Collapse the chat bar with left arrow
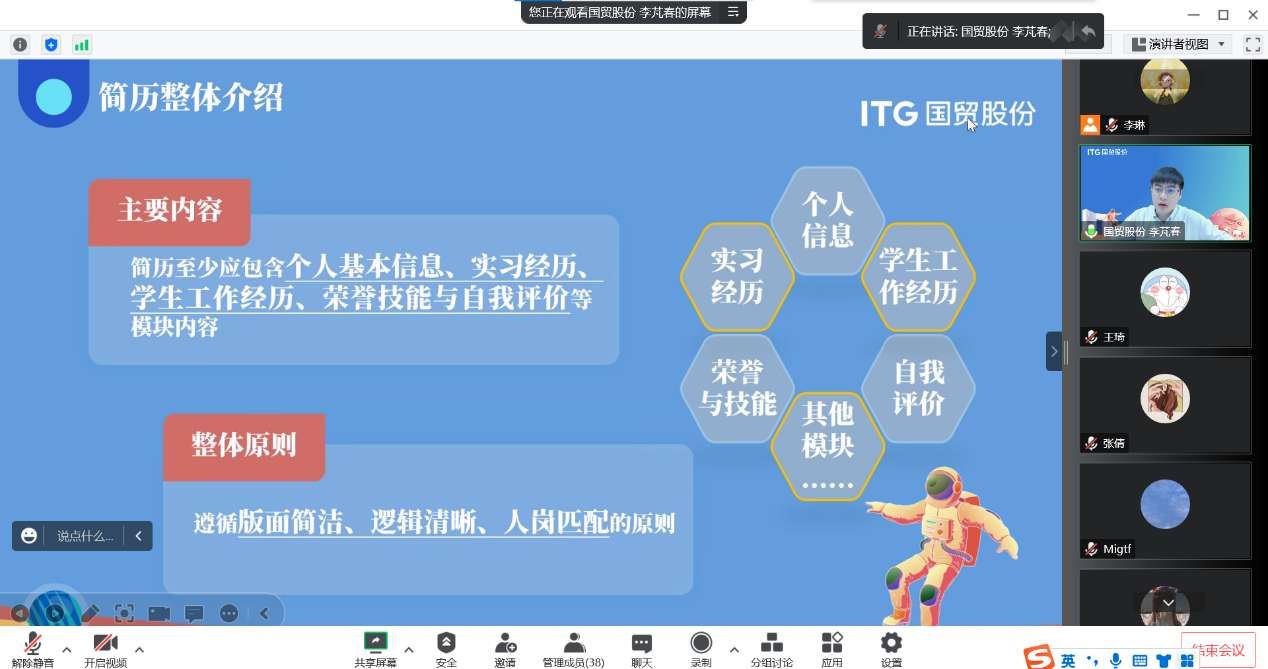The height and width of the screenshot is (669, 1268). [138, 536]
